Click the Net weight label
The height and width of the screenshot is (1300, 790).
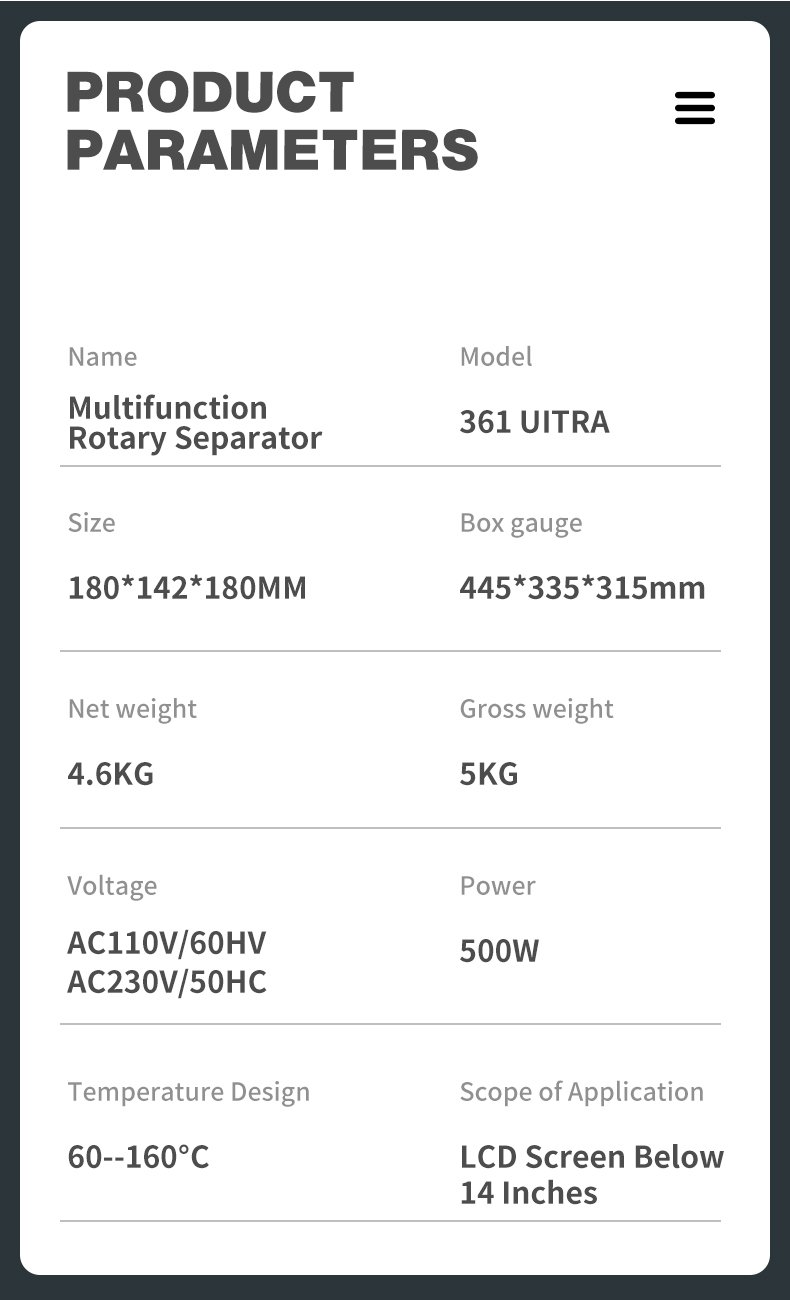pyautogui.click(x=132, y=709)
